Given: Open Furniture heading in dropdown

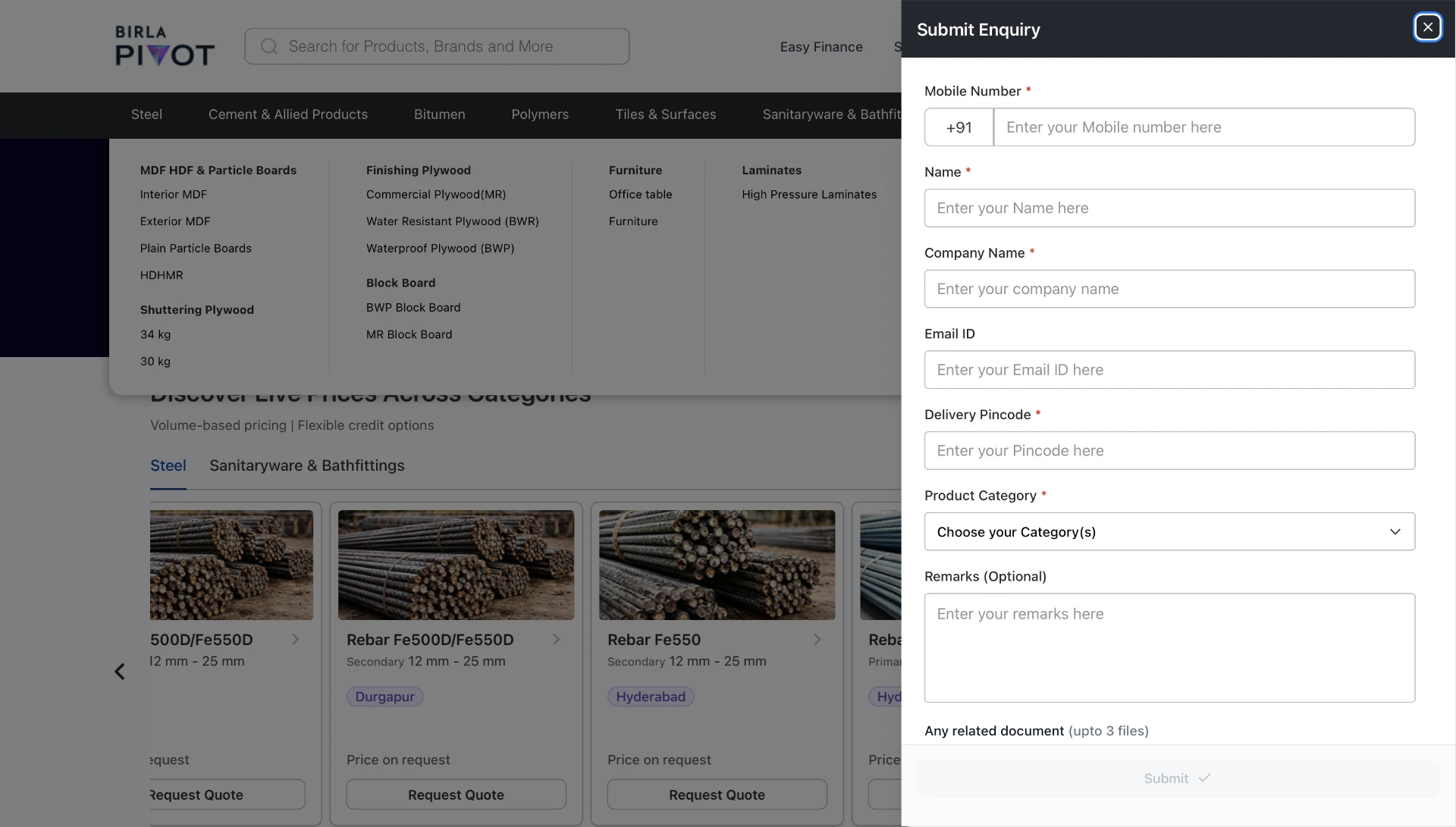Looking at the screenshot, I should tap(635, 171).
